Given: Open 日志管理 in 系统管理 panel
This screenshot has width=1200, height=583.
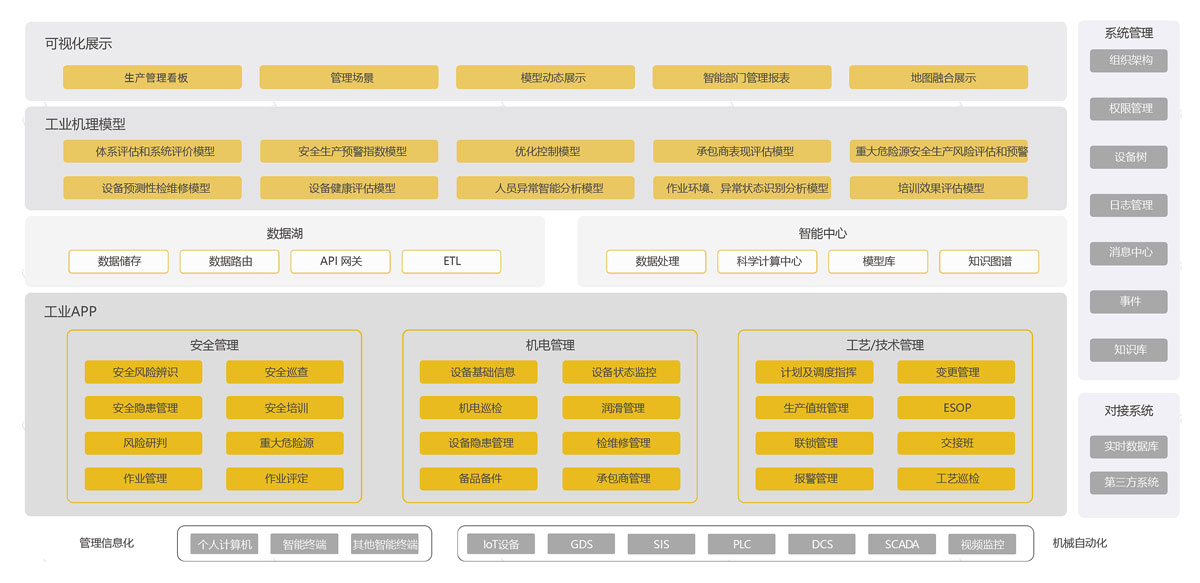Looking at the screenshot, I should [1129, 205].
